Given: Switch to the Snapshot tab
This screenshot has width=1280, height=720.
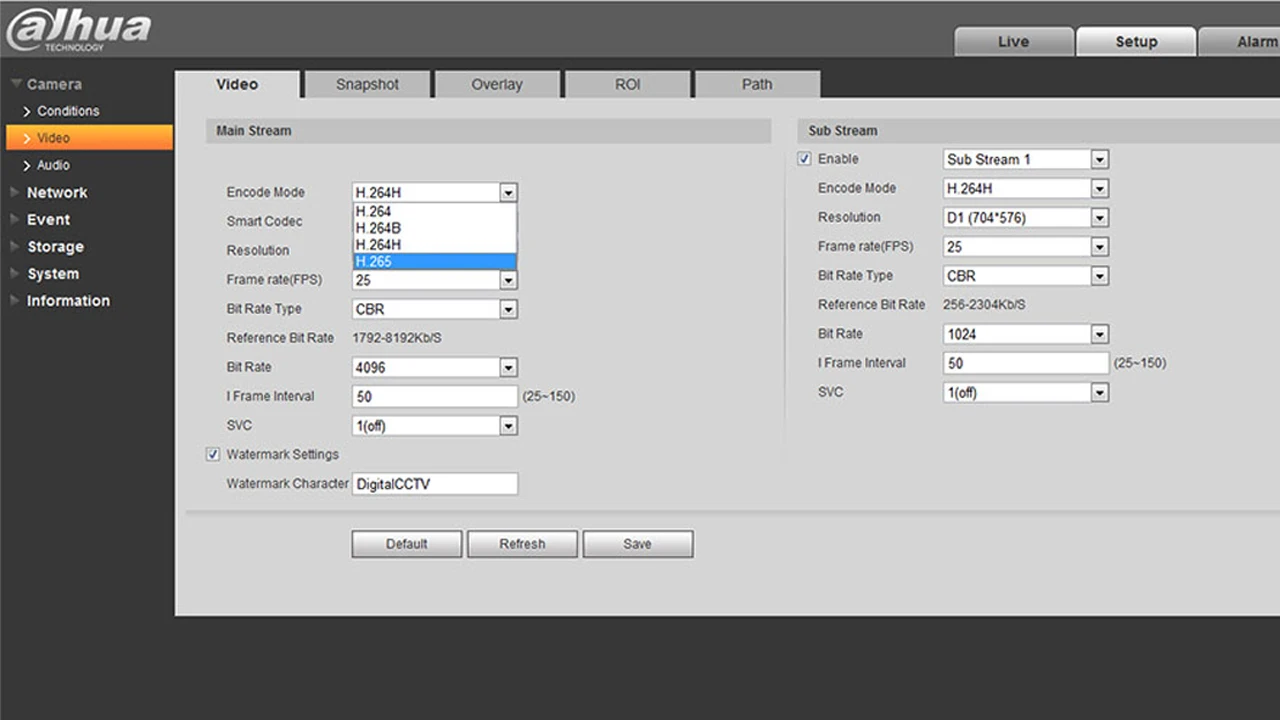Looking at the screenshot, I should click(x=367, y=84).
